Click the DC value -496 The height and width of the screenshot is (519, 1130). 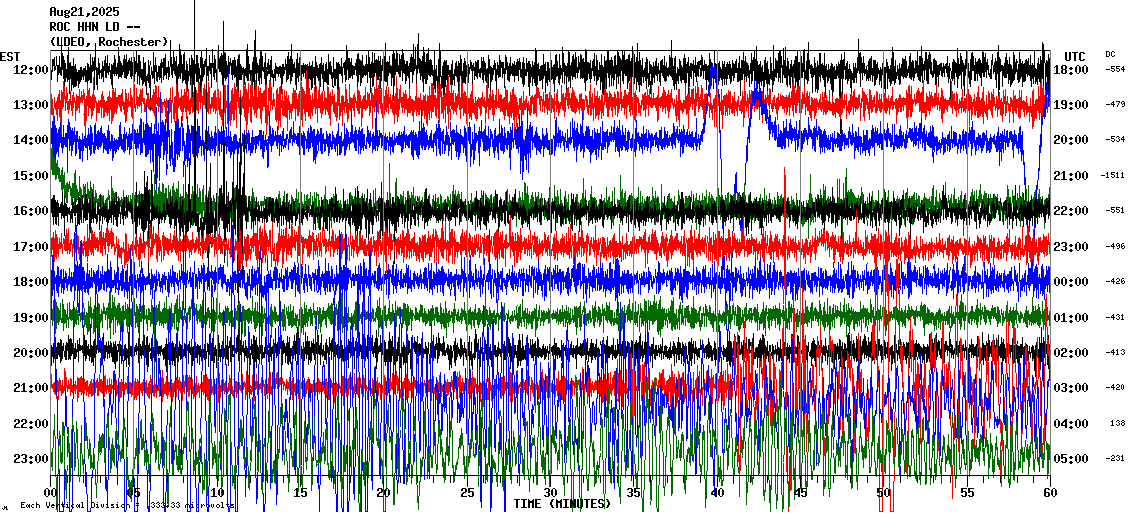click(1116, 247)
